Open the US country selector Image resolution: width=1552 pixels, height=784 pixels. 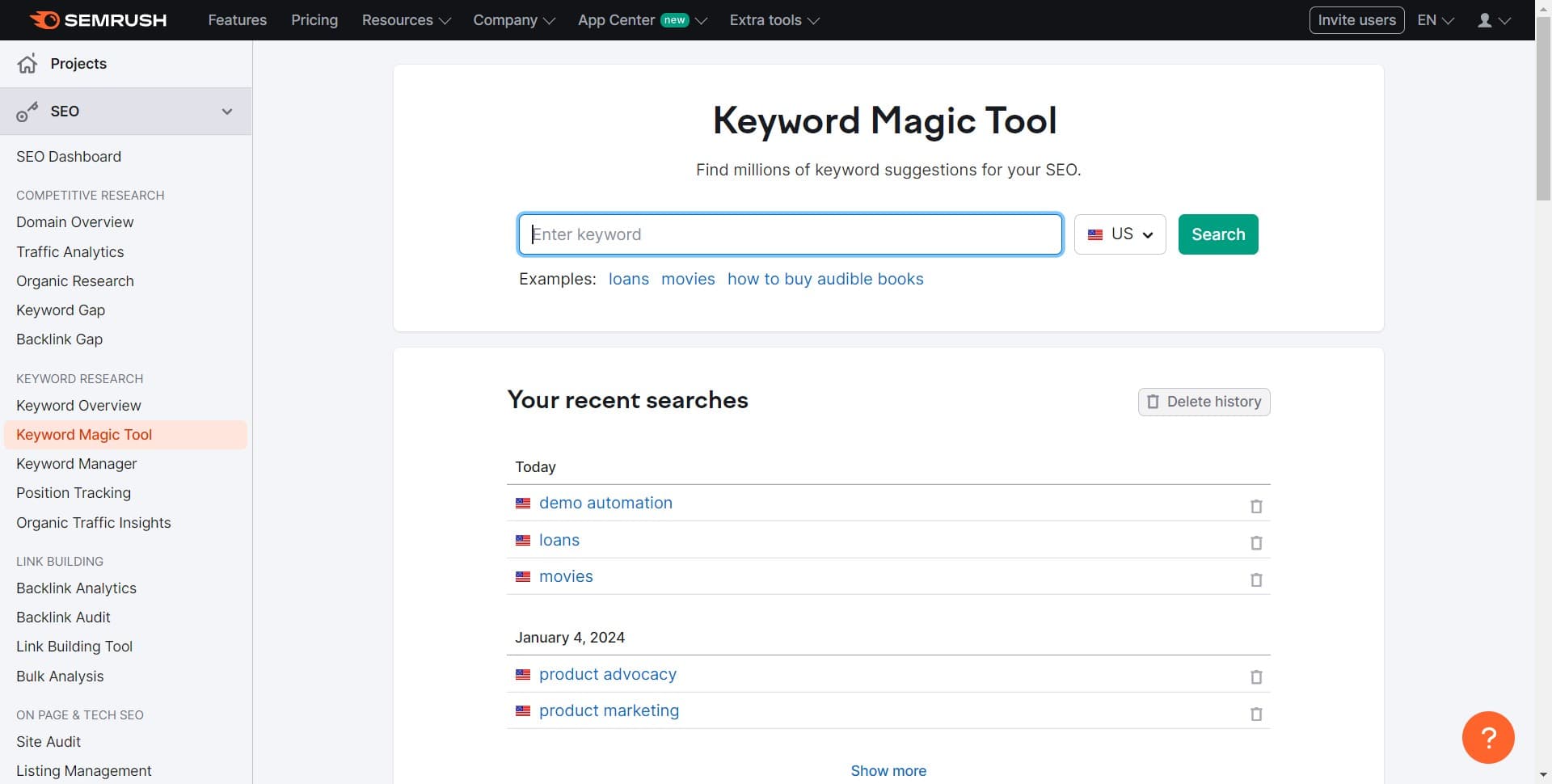1120,234
